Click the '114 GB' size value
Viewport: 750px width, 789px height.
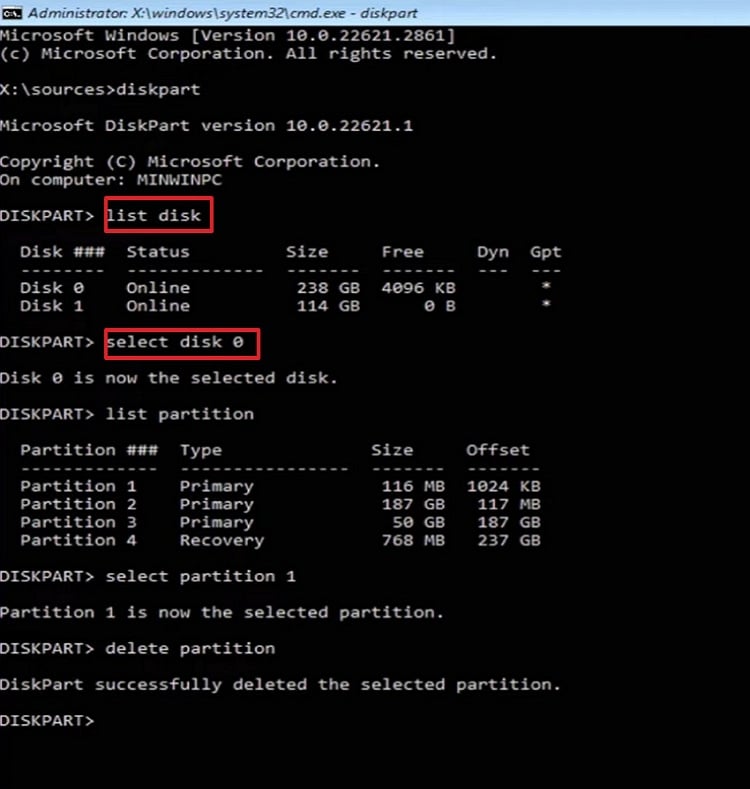tap(328, 306)
